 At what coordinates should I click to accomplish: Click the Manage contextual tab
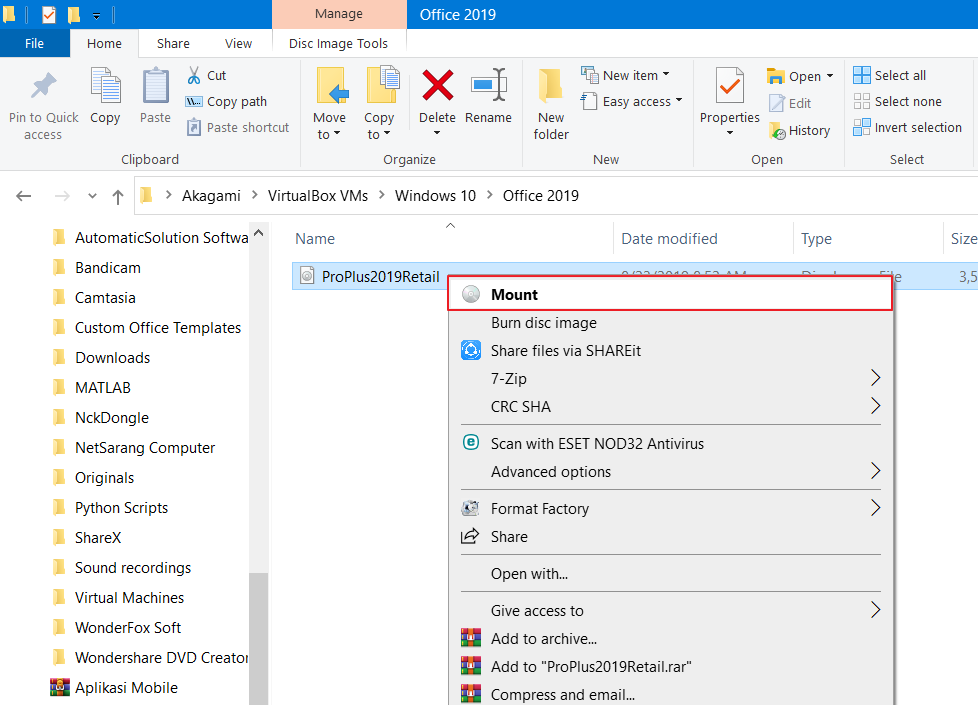339,14
